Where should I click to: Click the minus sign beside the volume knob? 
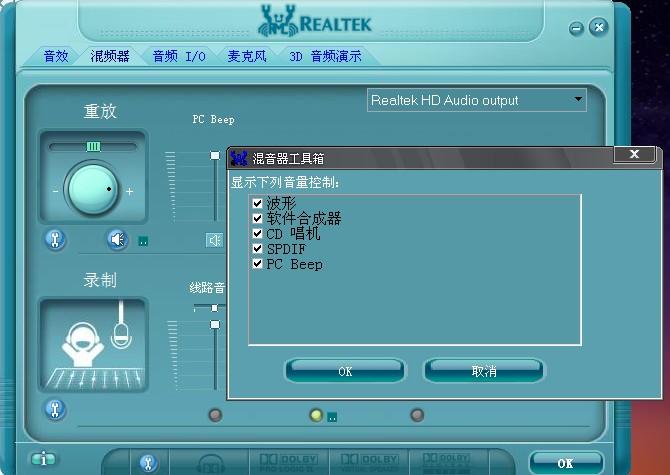56,191
